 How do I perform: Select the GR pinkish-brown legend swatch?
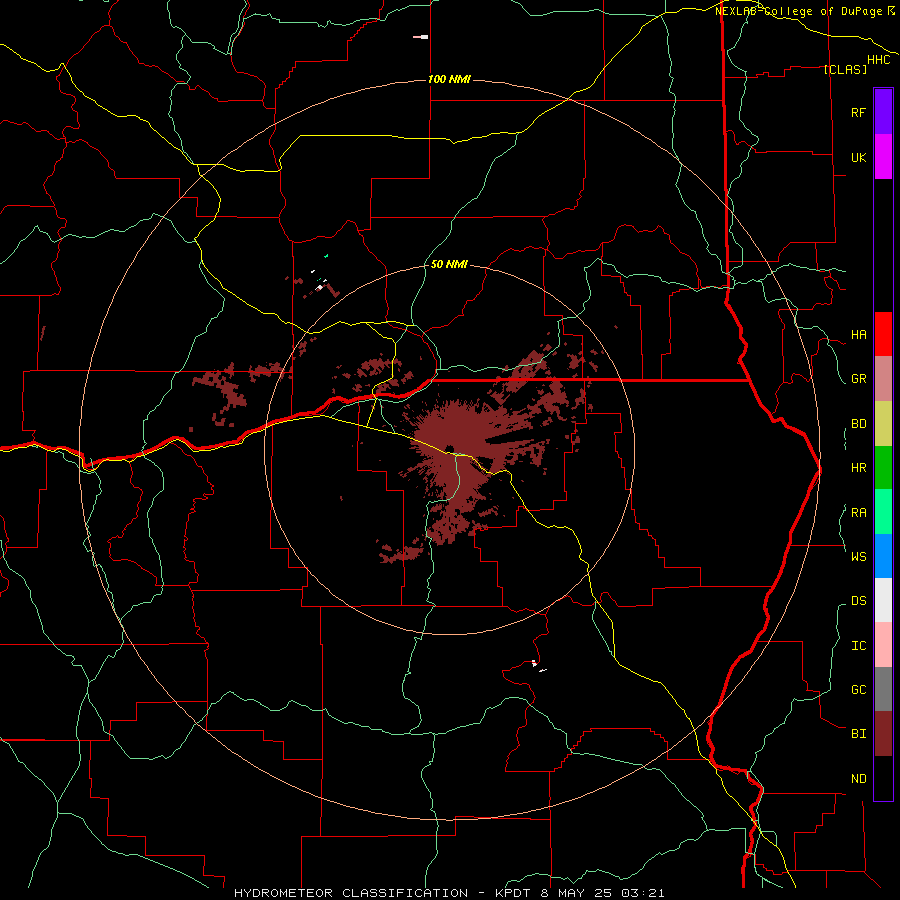tap(883, 379)
